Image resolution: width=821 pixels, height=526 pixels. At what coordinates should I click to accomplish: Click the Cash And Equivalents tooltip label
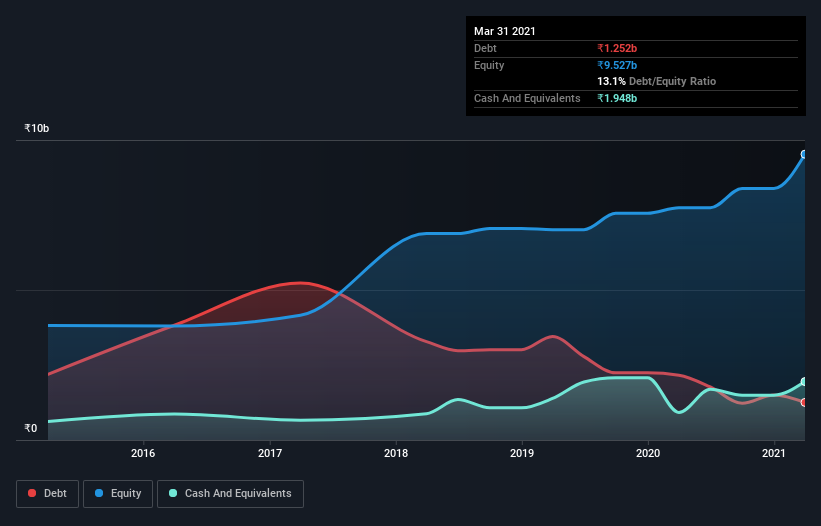pyautogui.click(x=527, y=98)
